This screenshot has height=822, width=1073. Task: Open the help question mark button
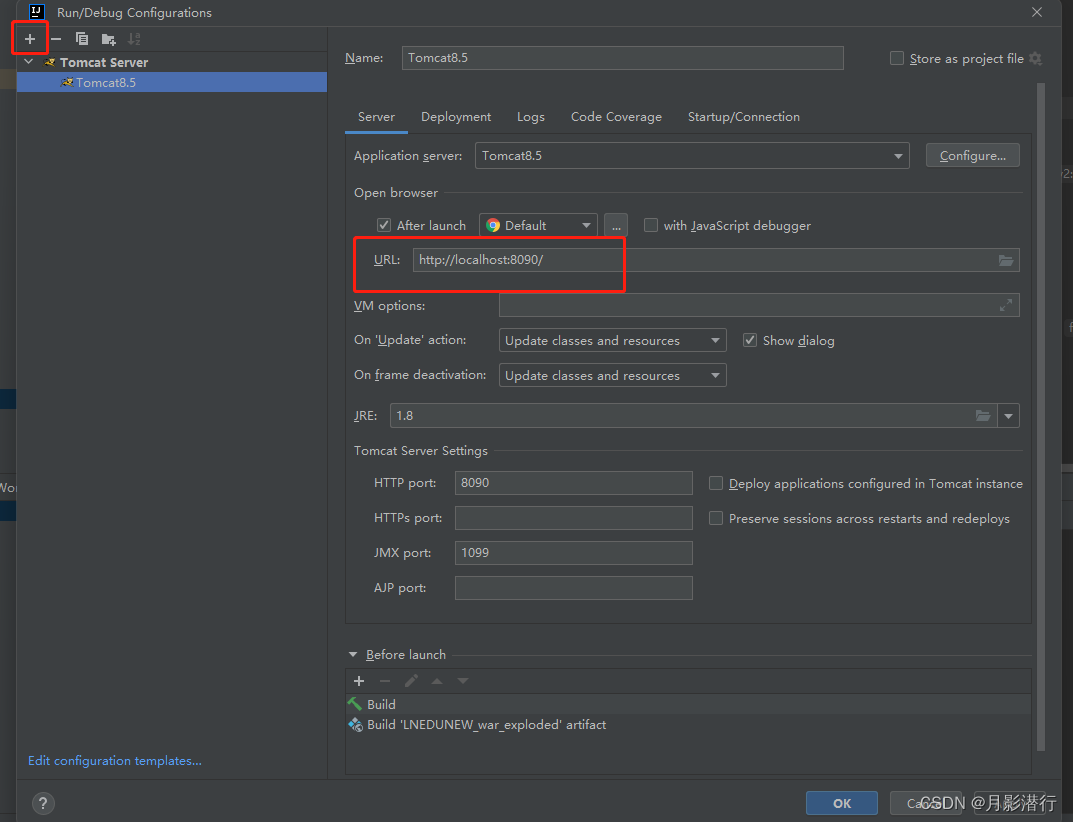tap(43, 803)
